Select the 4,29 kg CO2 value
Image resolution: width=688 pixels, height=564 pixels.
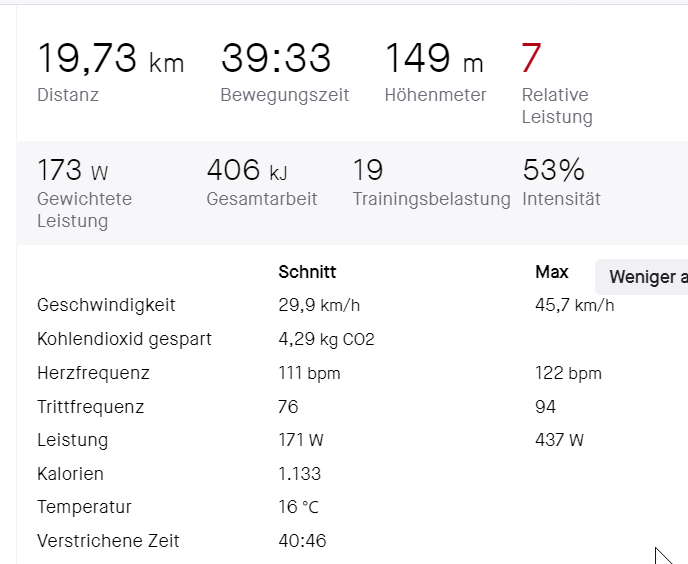(326, 339)
